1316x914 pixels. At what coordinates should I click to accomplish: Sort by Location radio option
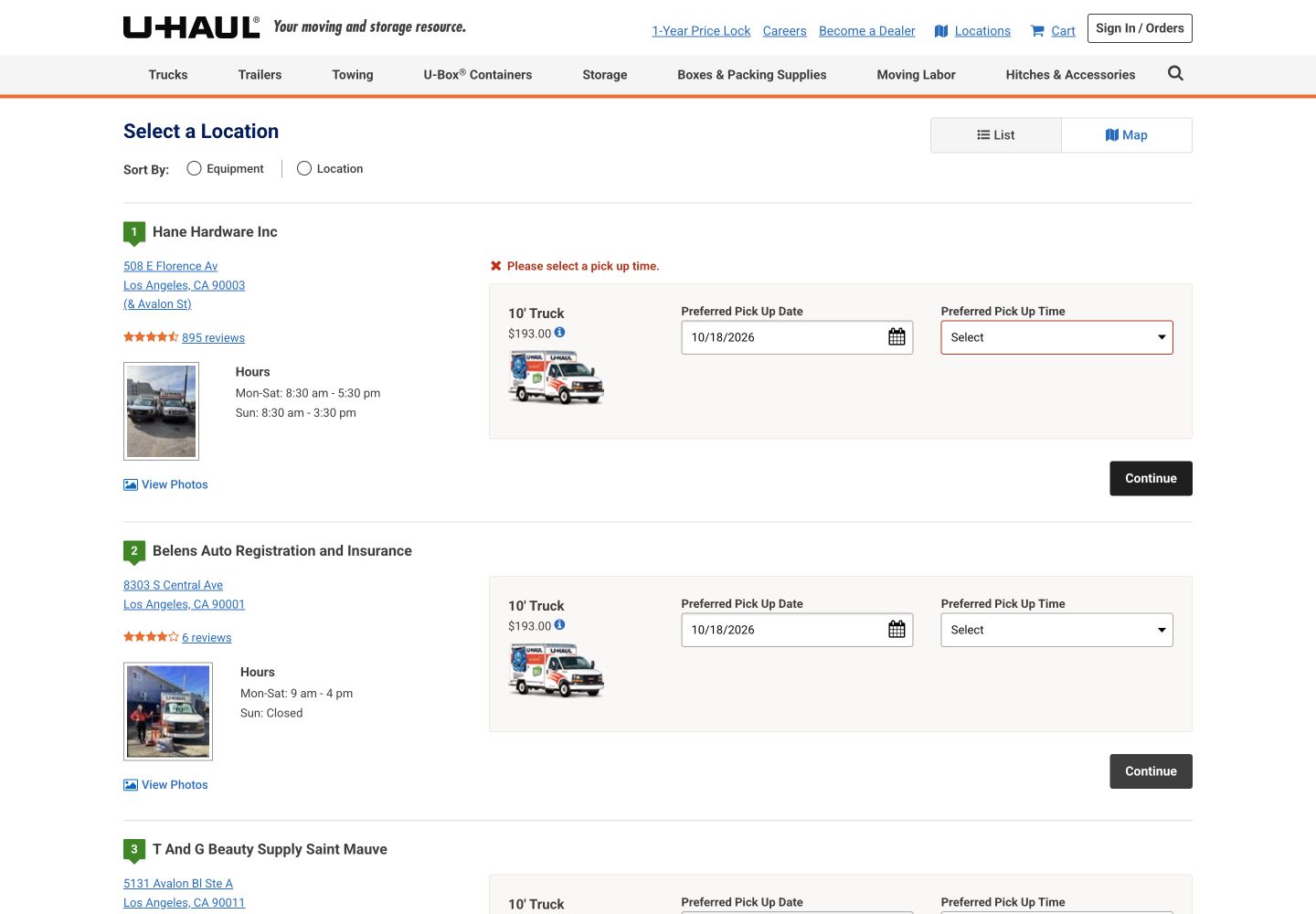(x=304, y=168)
